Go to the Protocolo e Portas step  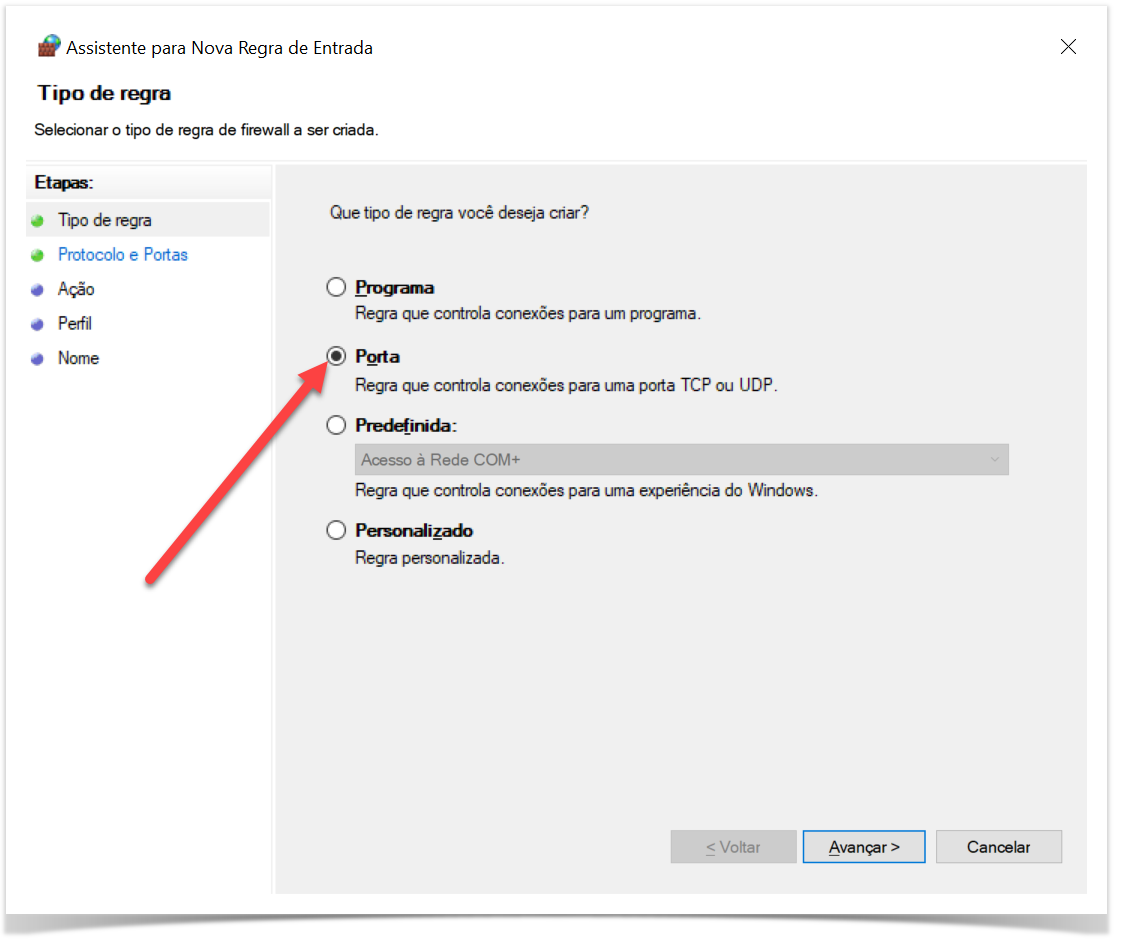coord(123,255)
